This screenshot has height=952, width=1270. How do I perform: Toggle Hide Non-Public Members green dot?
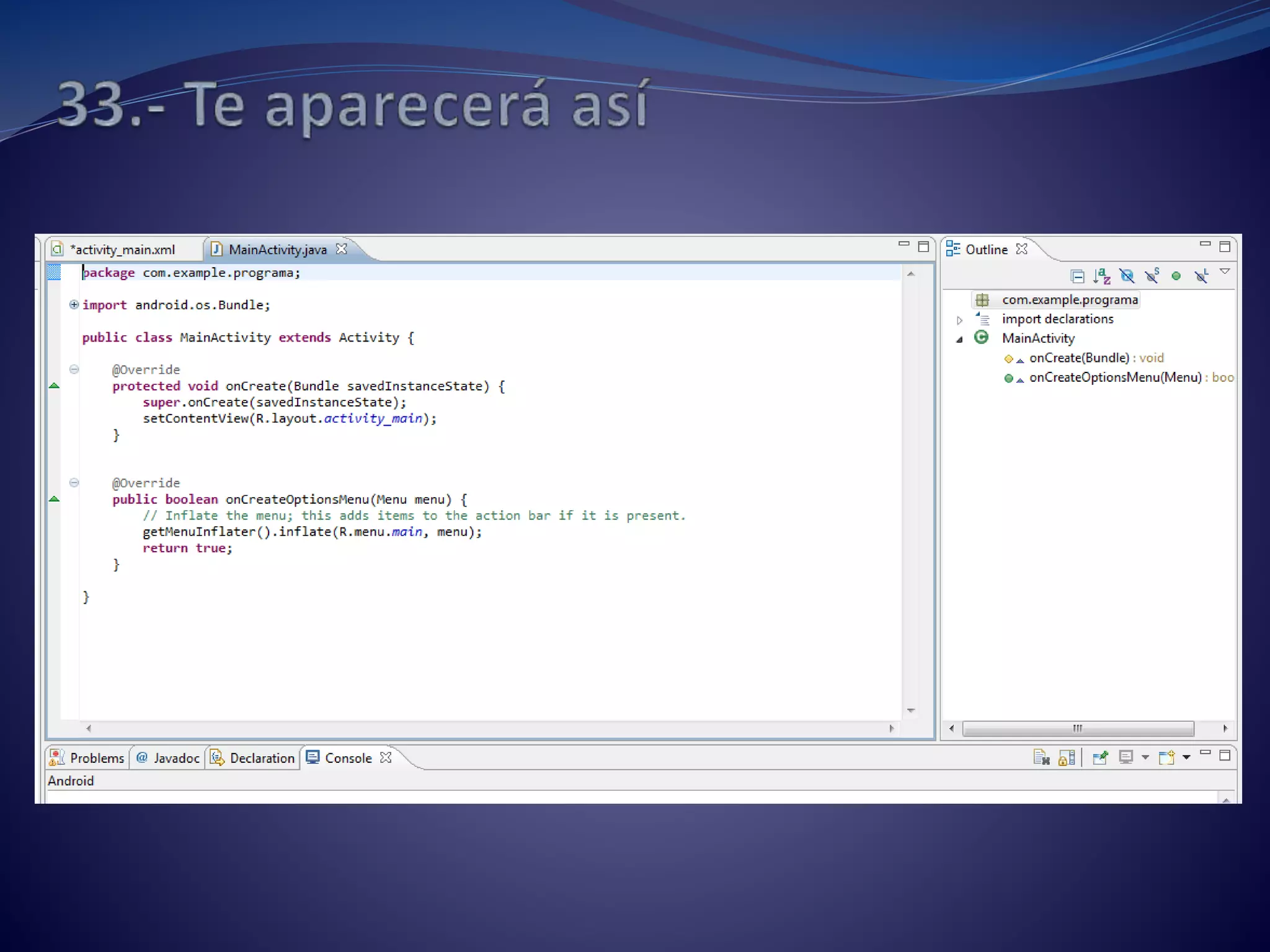point(1176,276)
